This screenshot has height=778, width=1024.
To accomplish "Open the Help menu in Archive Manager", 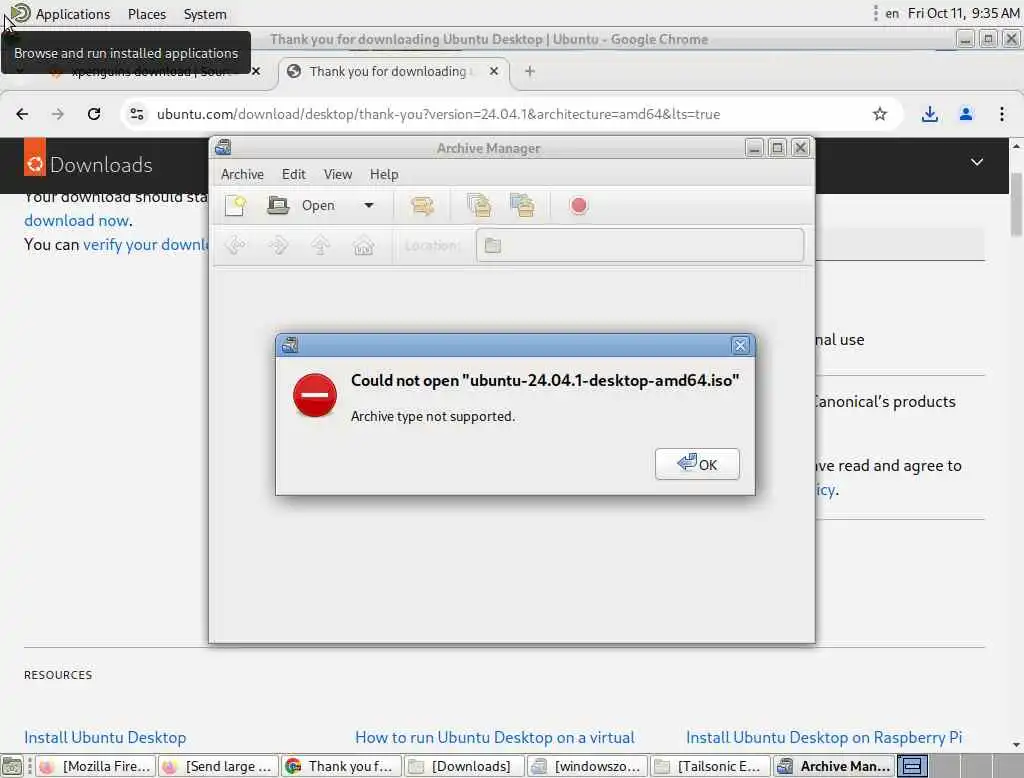I will 384,174.
